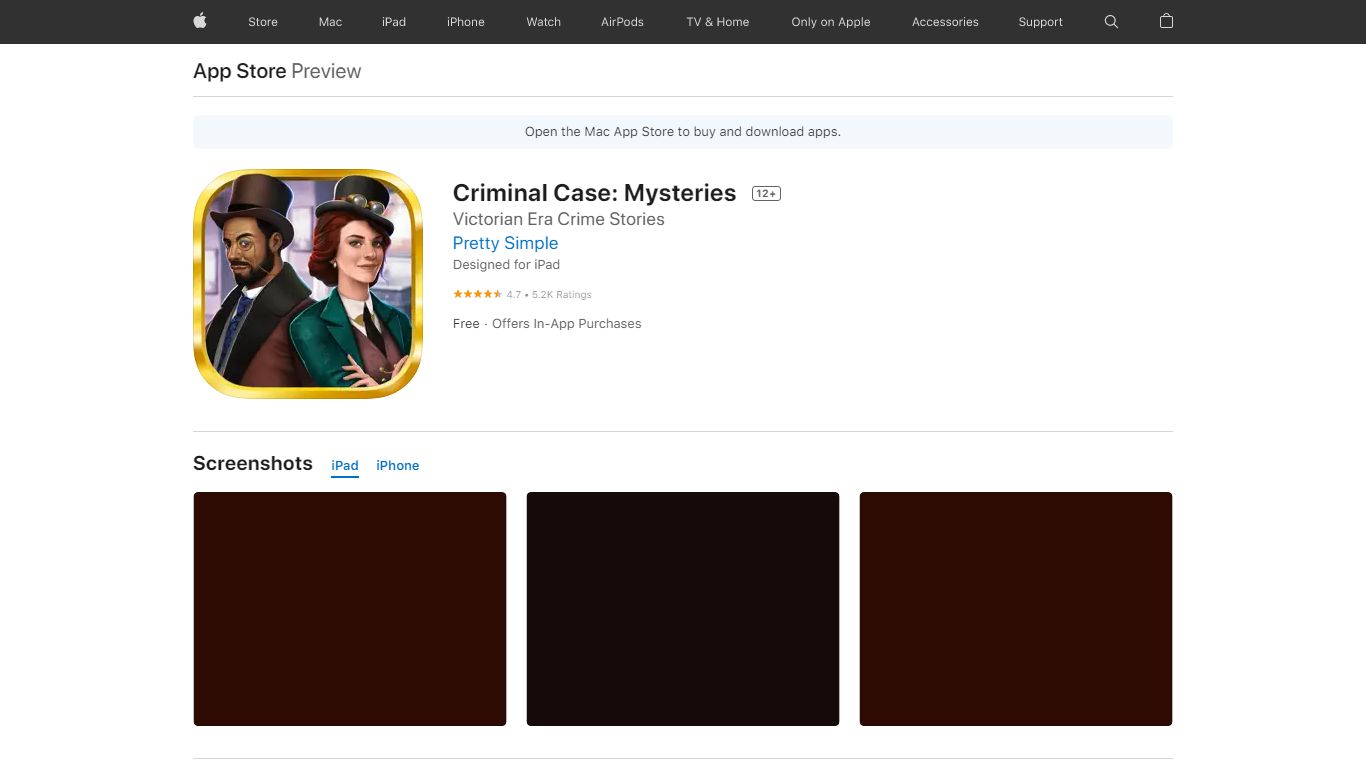Open the Support menu
The height and width of the screenshot is (768, 1366).
[1041, 22]
